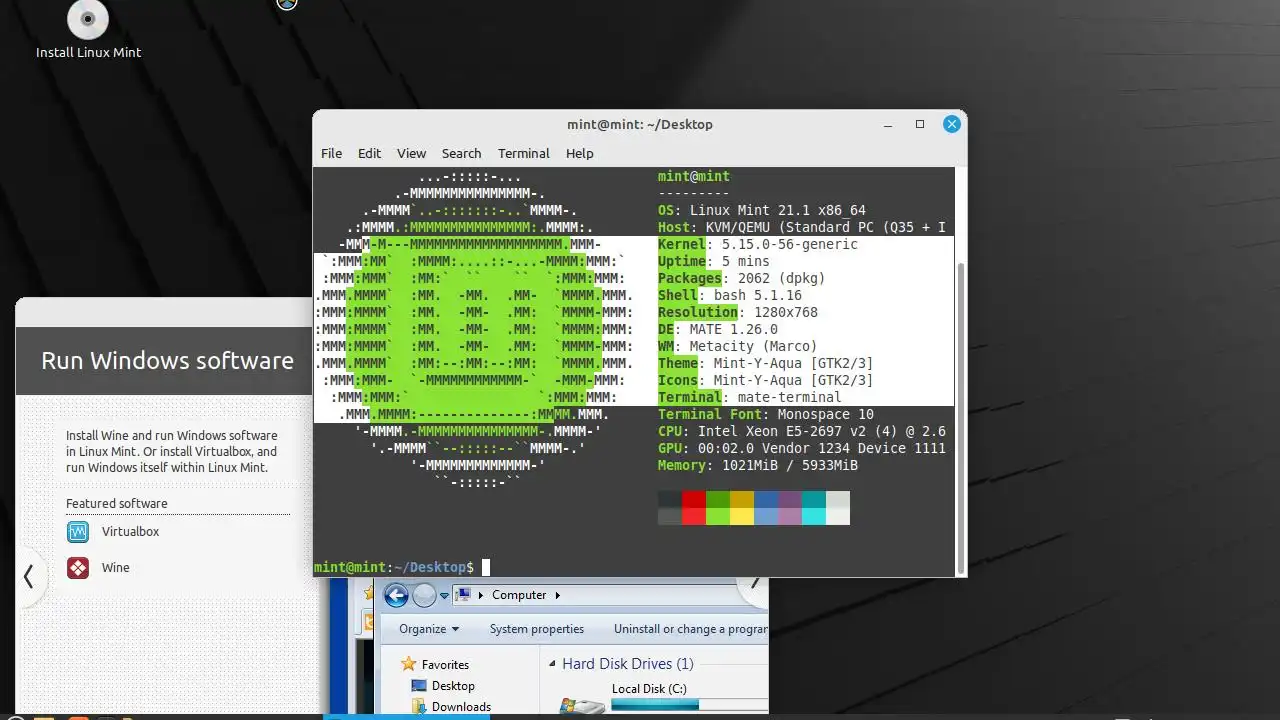This screenshot has height=720, width=1280.
Task: Select the Favorites star in navigation pane
Action: [408, 664]
